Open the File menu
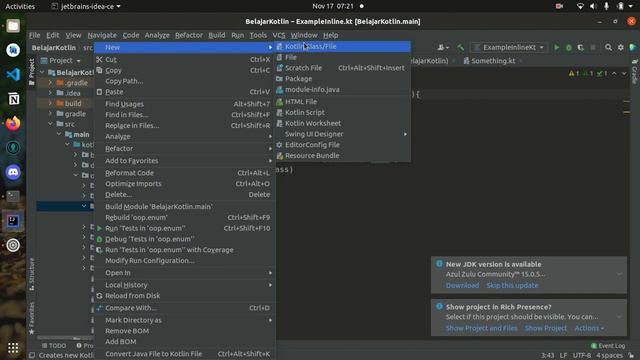 click(35, 35)
